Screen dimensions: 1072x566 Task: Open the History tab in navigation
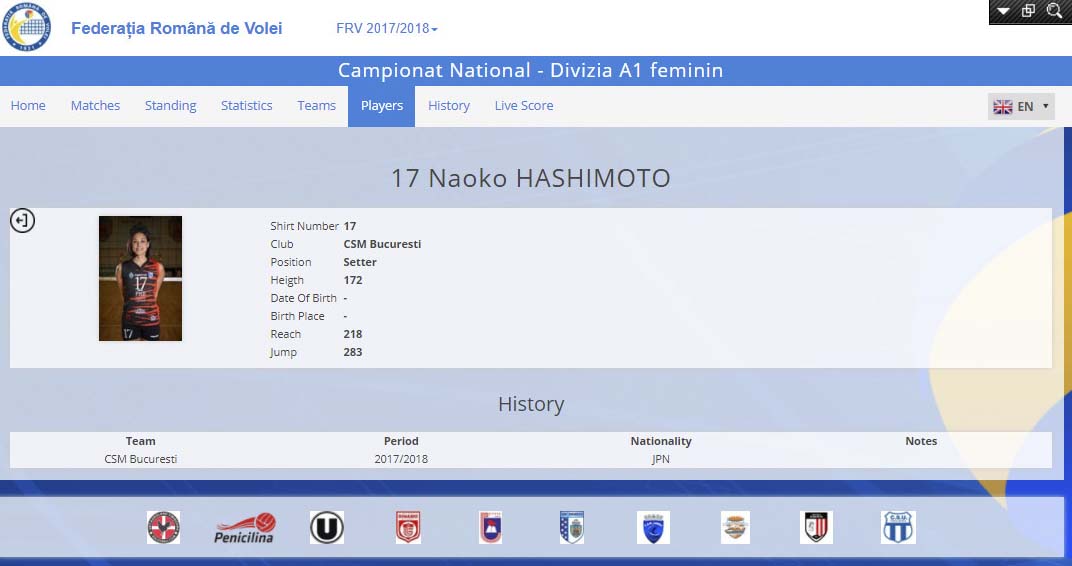coord(448,106)
